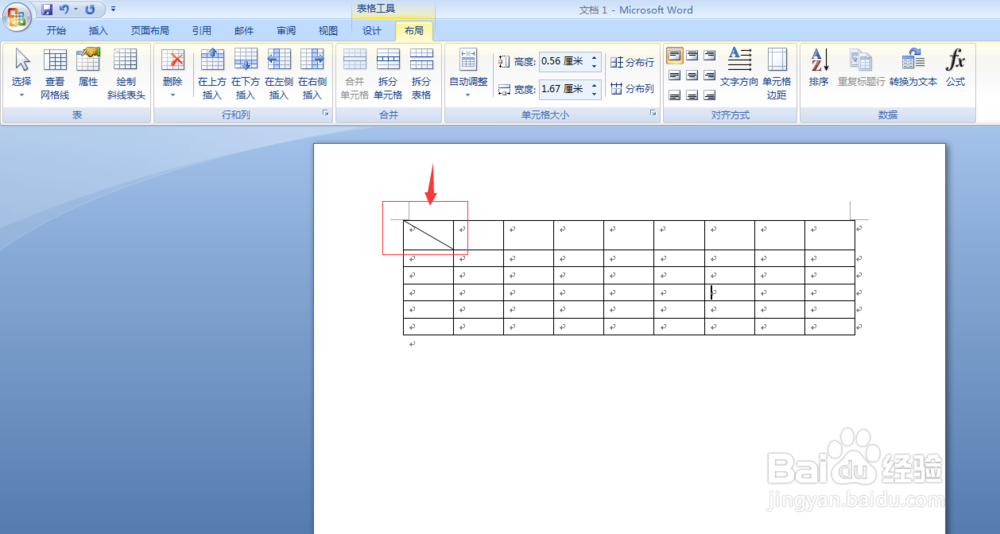
Task: Undo the last action
Action: (x=64, y=10)
